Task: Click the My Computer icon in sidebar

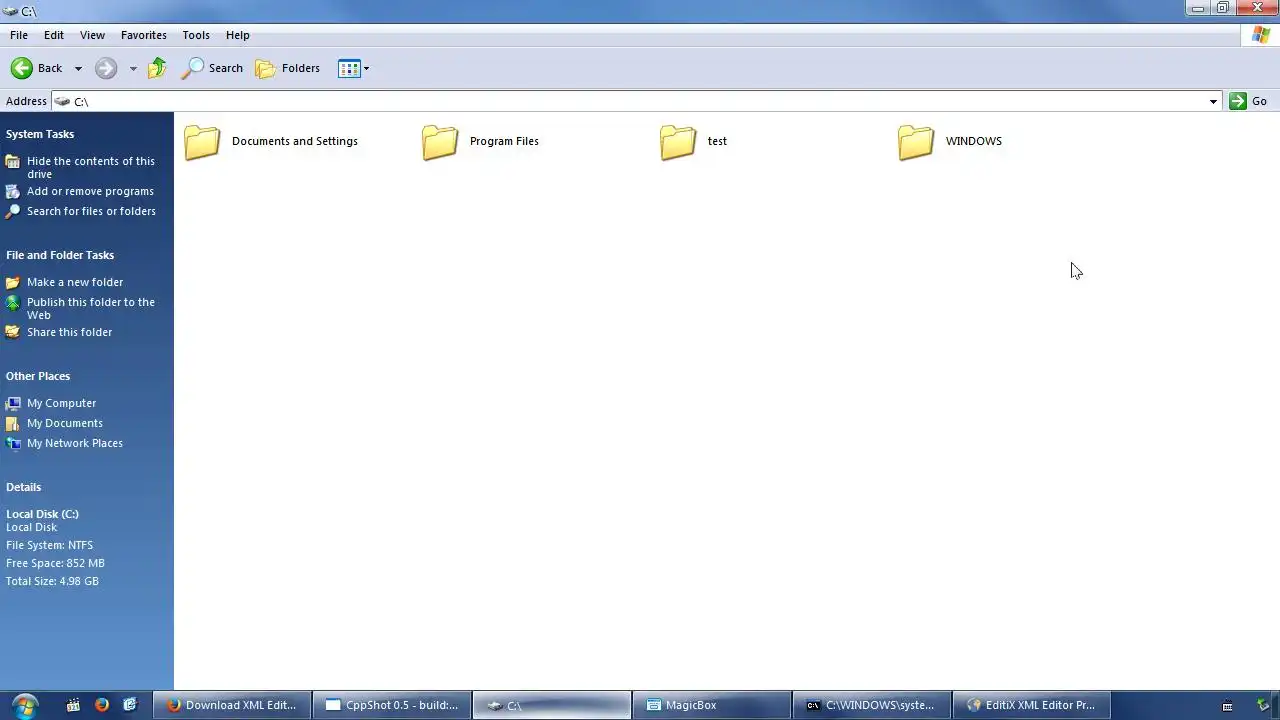Action: (13, 403)
